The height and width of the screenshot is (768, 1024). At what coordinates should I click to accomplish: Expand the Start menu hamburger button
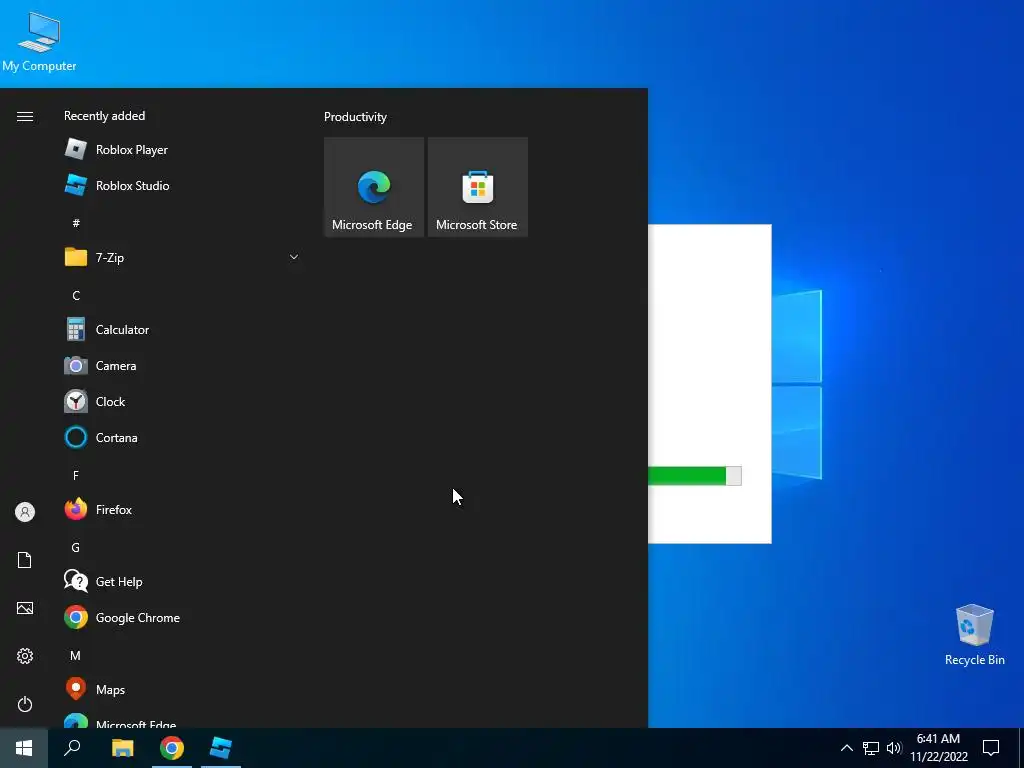[x=25, y=116]
